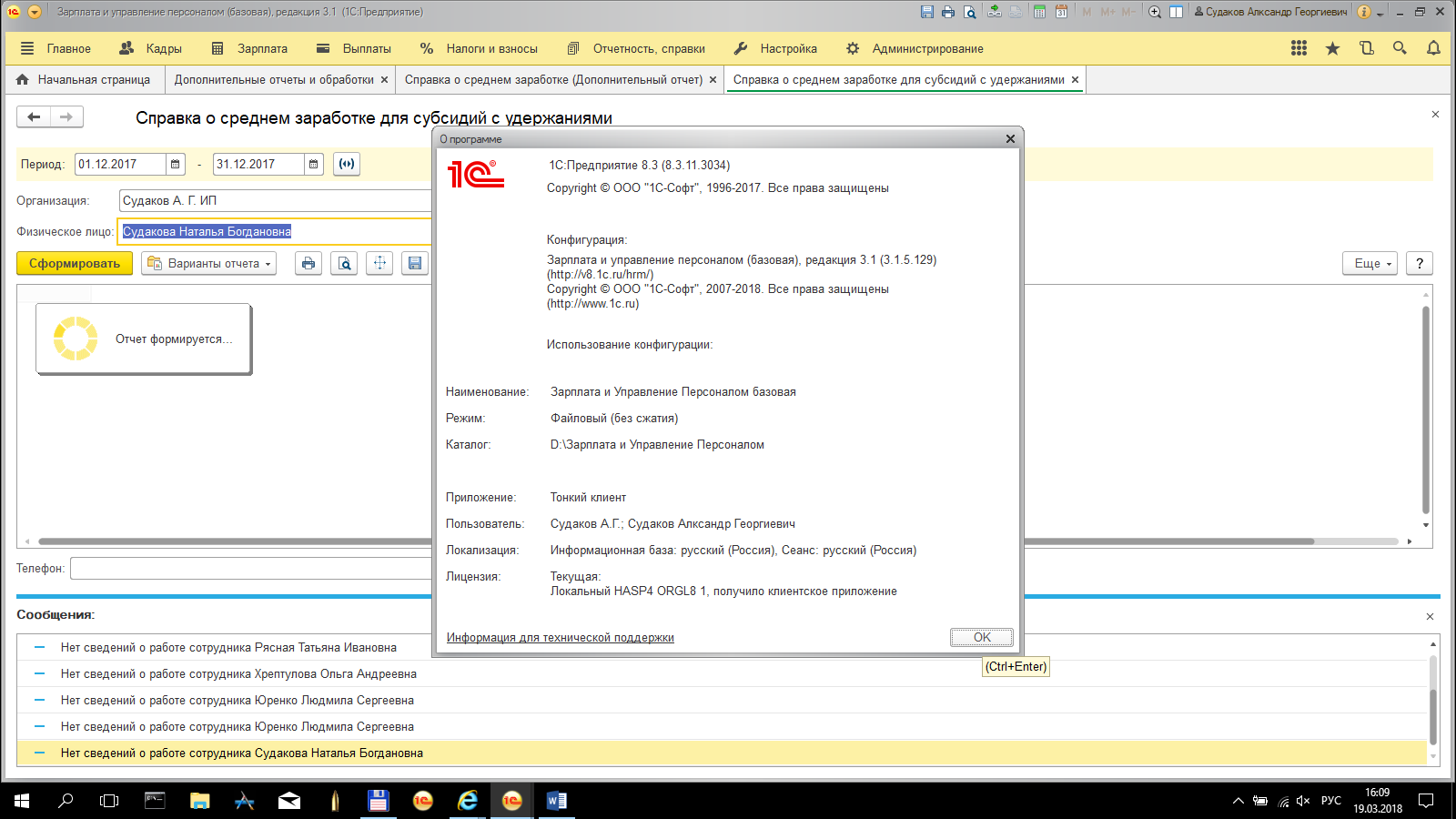Screen dimensions: 1456x819
Task: Close the О программе dialog with X
Action: (x=1010, y=139)
